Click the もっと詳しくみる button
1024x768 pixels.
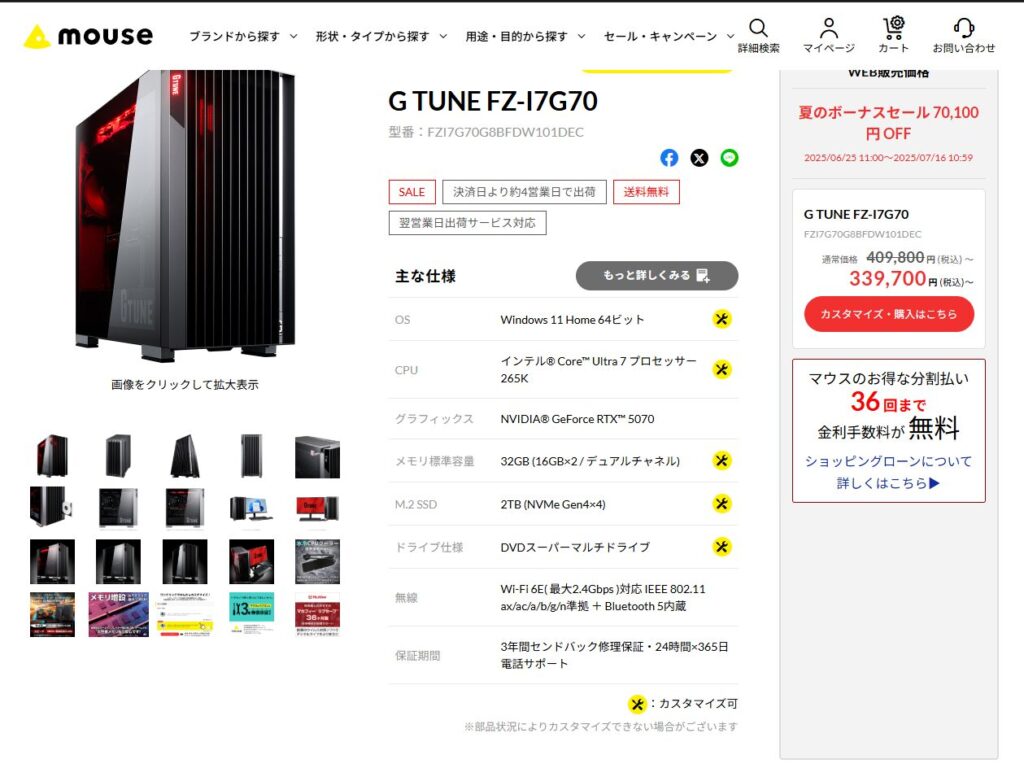pos(657,276)
